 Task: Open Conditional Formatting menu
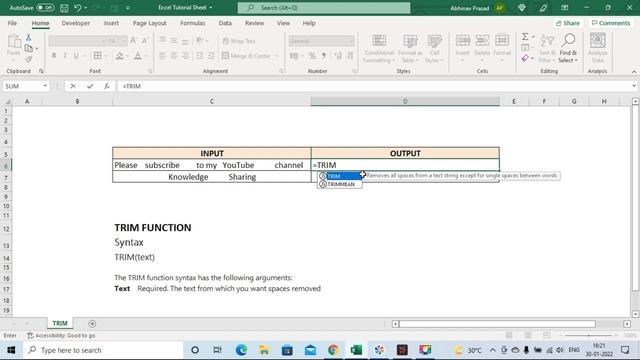[379, 49]
